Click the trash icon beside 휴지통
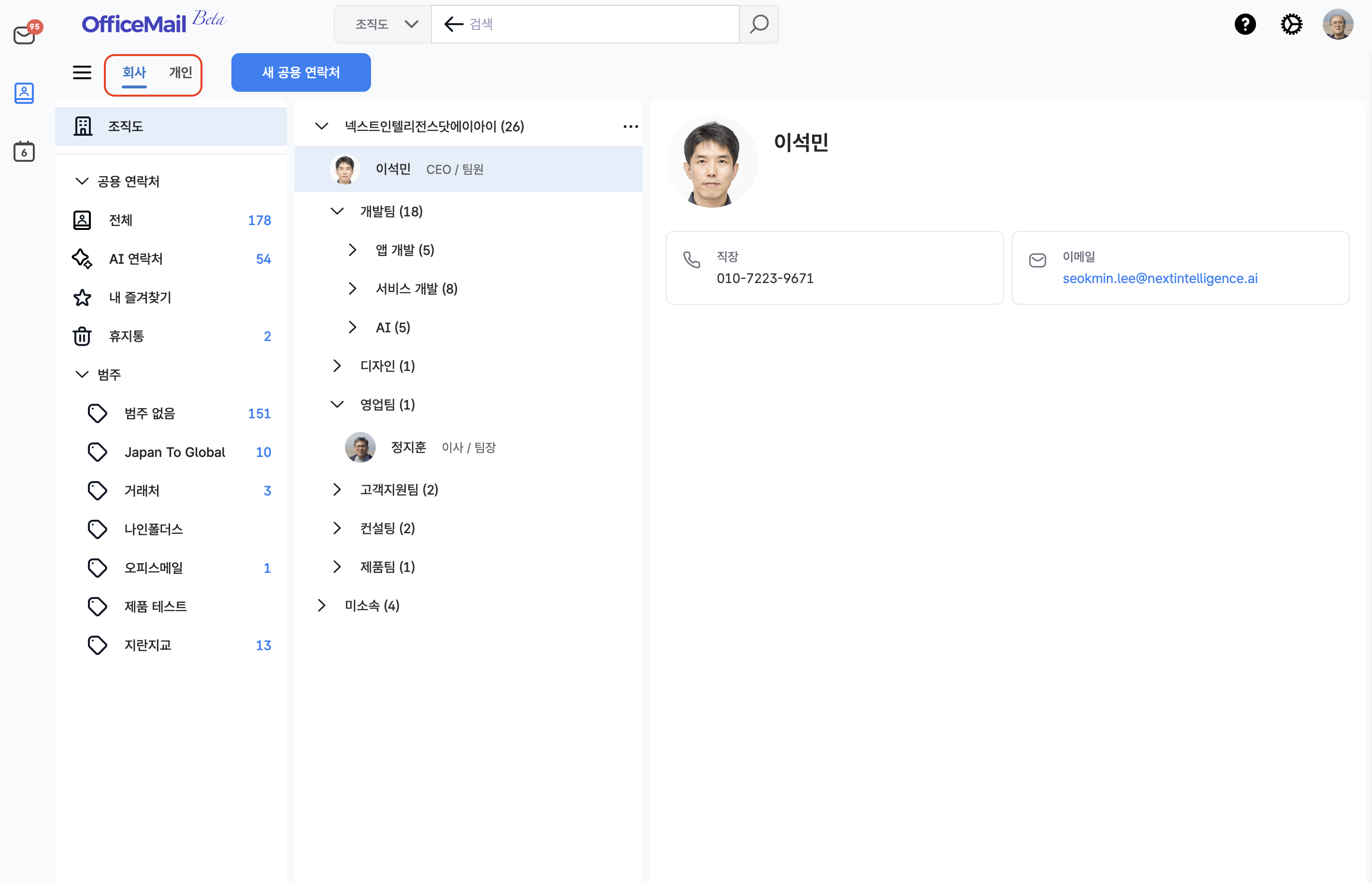The height and width of the screenshot is (883, 1372). [x=82, y=336]
